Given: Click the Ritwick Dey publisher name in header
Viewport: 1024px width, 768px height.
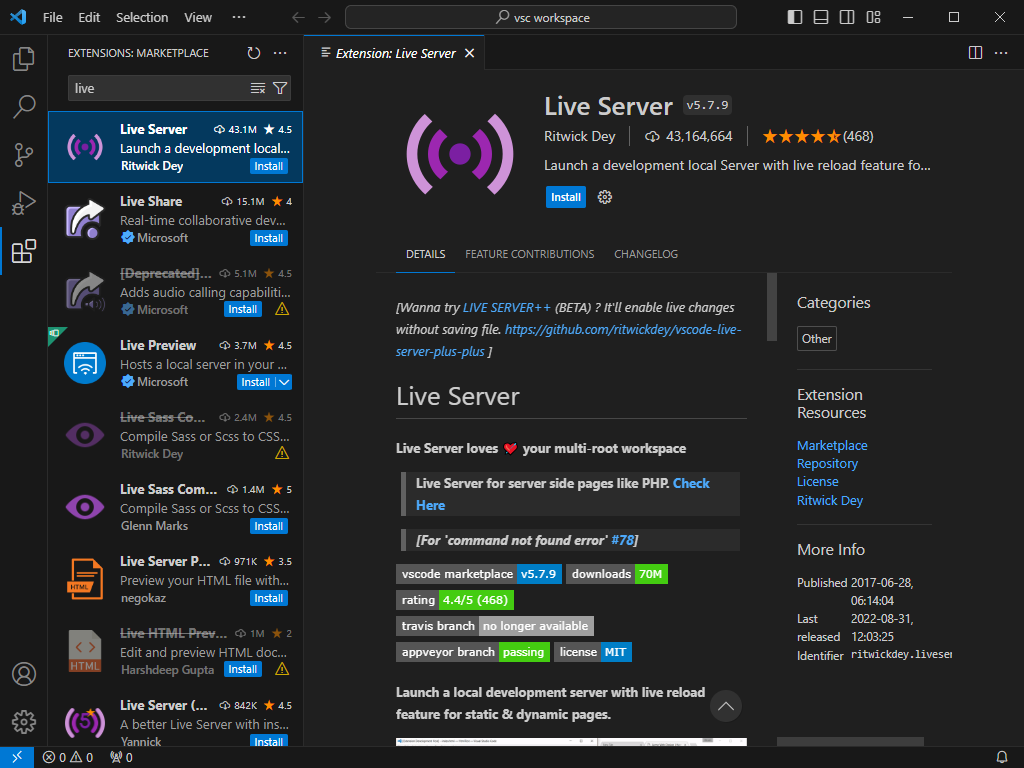Looking at the screenshot, I should pyautogui.click(x=580, y=136).
